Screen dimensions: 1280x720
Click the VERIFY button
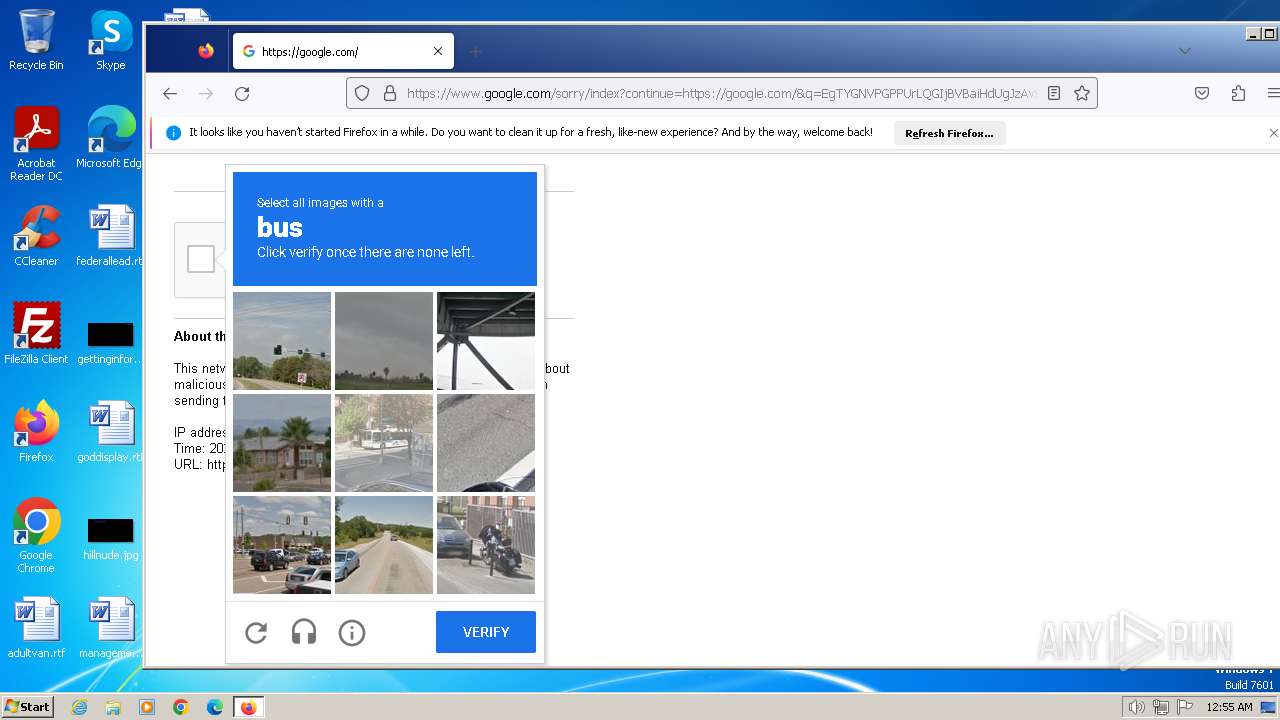pos(486,632)
